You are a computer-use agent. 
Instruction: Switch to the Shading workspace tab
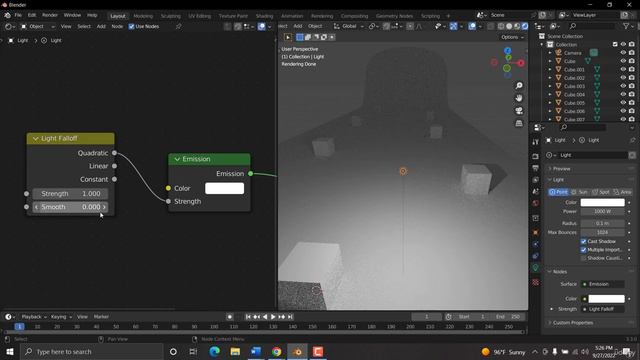click(x=264, y=16)
